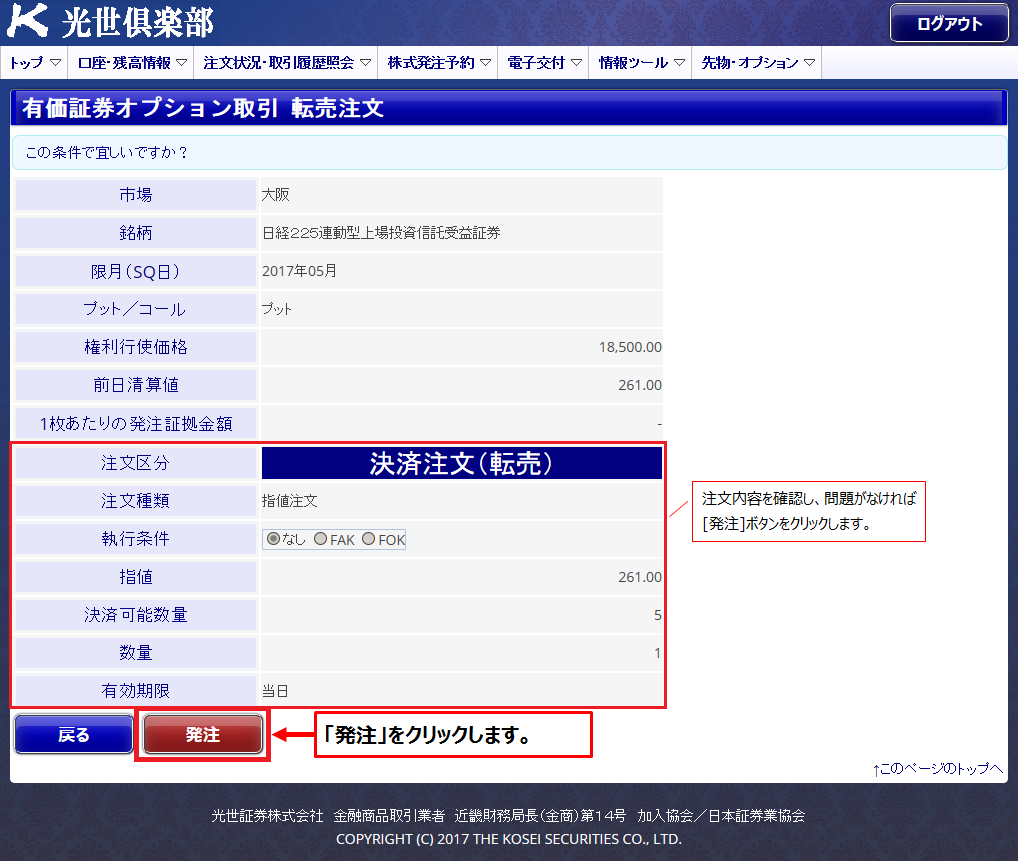Open the 注文状況・取引履歴照会 menu

pyautogui.click(x=286, y=62)
